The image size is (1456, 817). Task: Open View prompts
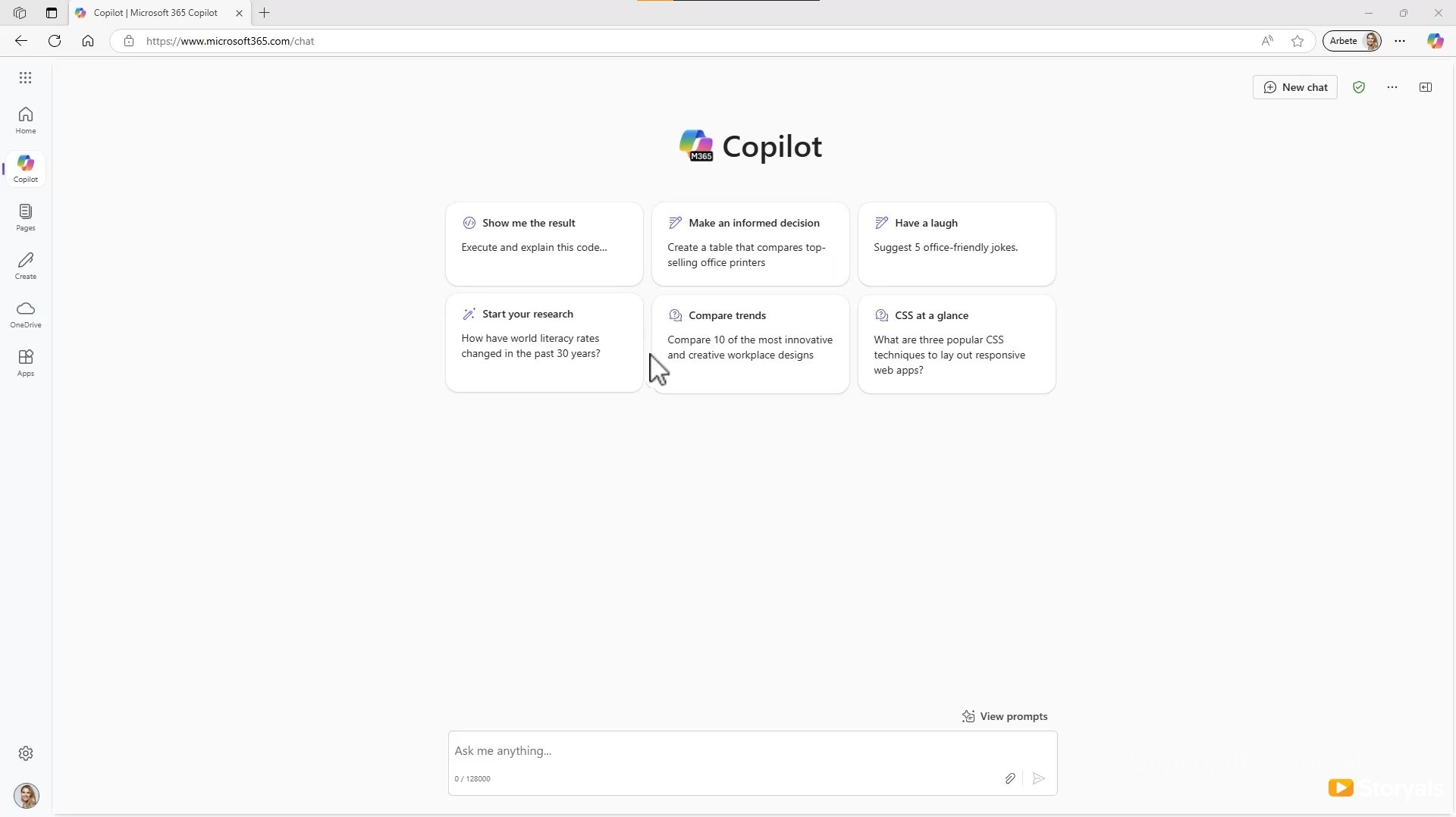point(1005,716)
